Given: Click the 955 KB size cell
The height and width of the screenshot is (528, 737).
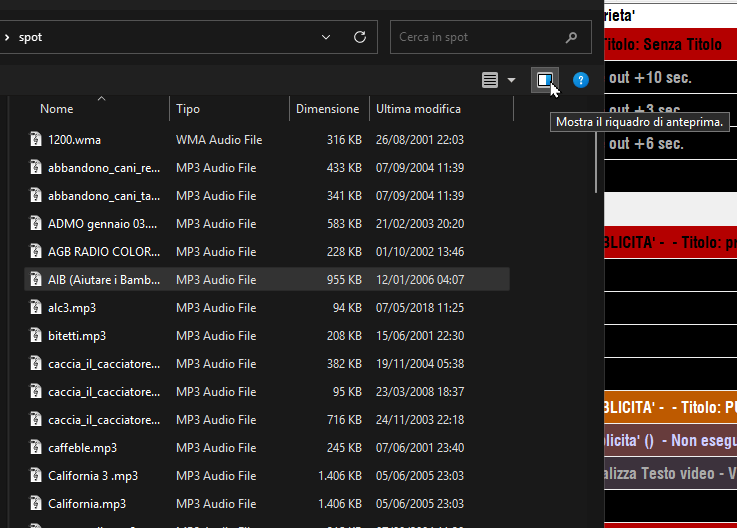Looking at the screenshot, I should pyautogui.click(x=344, y=280).
